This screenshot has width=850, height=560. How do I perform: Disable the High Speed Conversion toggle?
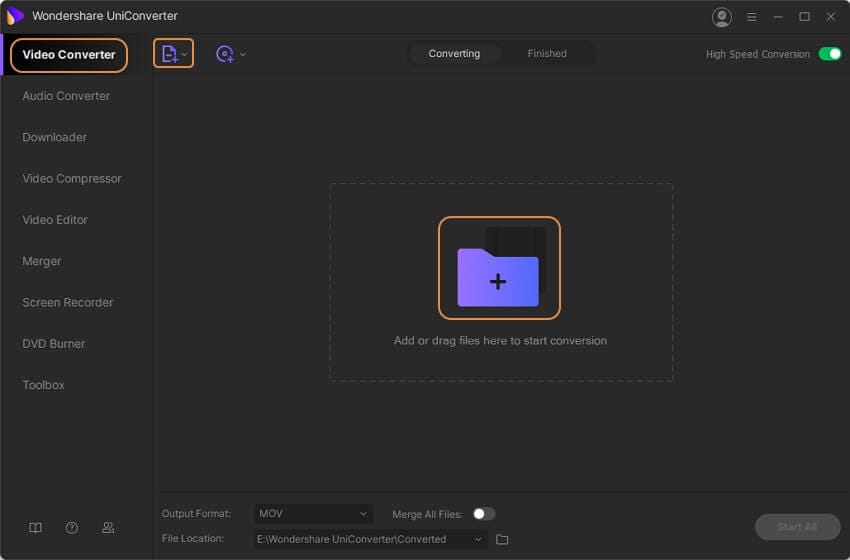830,54
